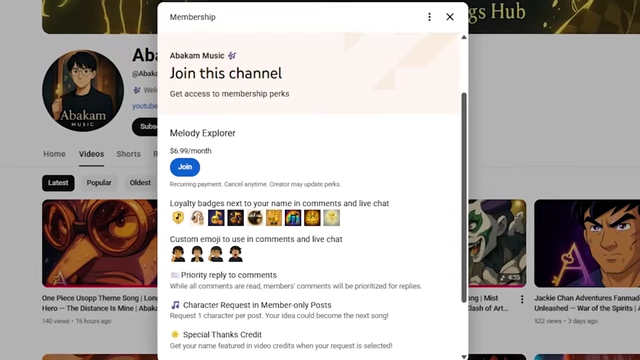
Task: Open three-dot menu beside the Mist video
Action: [x=522, y=299]
